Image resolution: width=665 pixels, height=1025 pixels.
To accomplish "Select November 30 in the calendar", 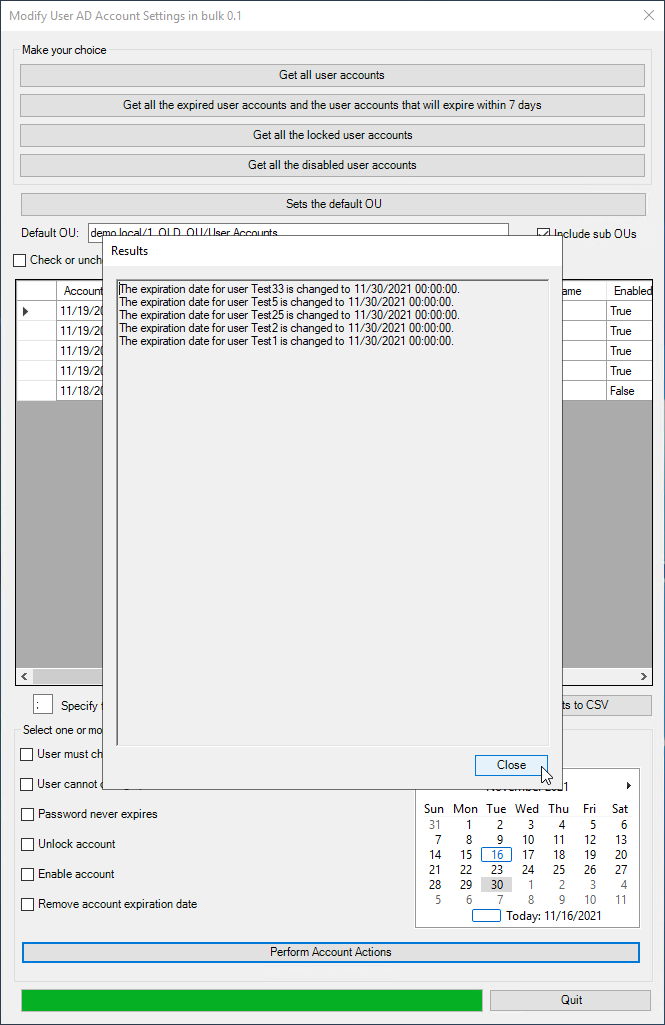I will click(x=497, y=885).
